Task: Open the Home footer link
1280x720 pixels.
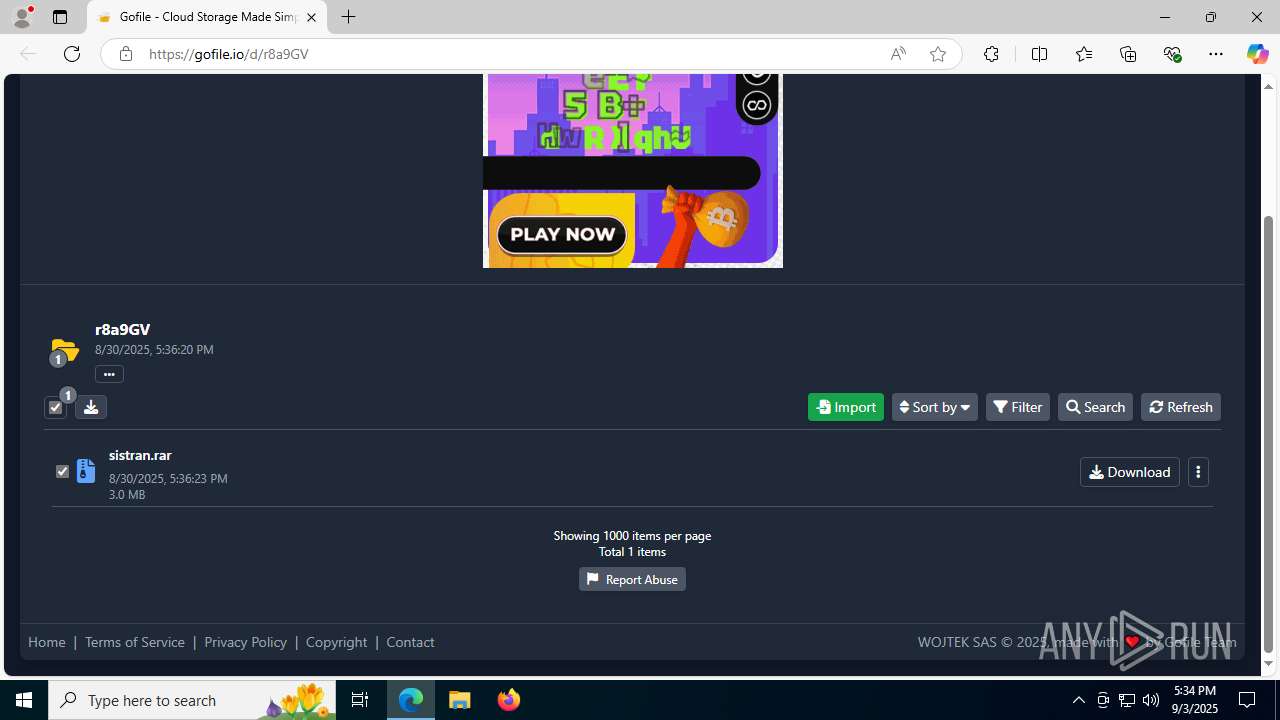Action: coord(47,642)
